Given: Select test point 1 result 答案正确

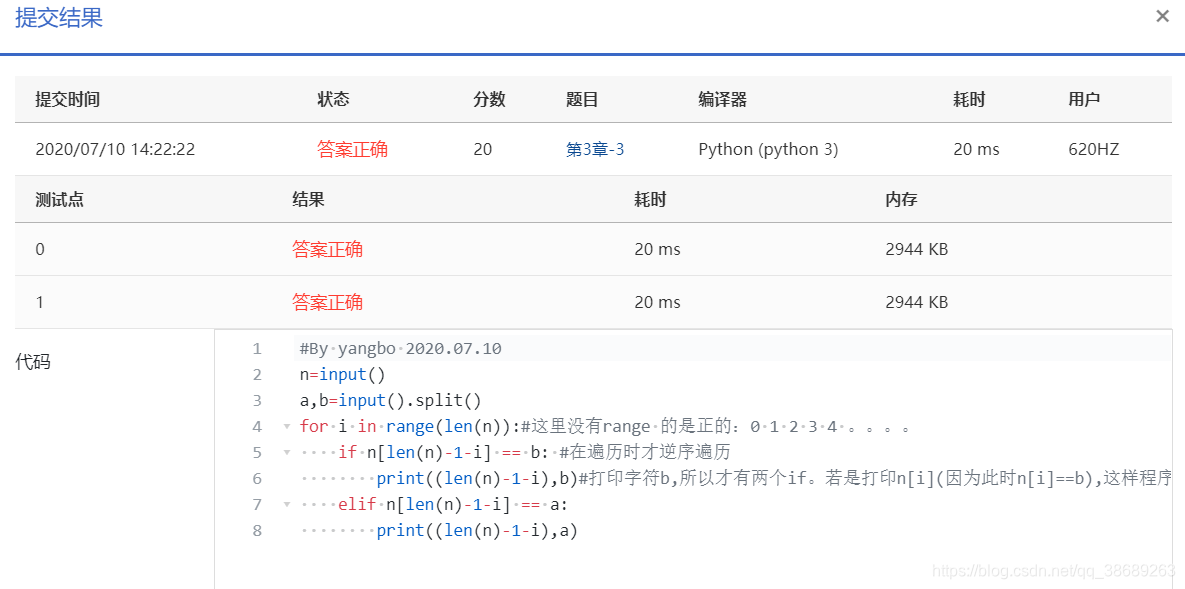Looking at the screenshot, I should click(x=327, y=301).
